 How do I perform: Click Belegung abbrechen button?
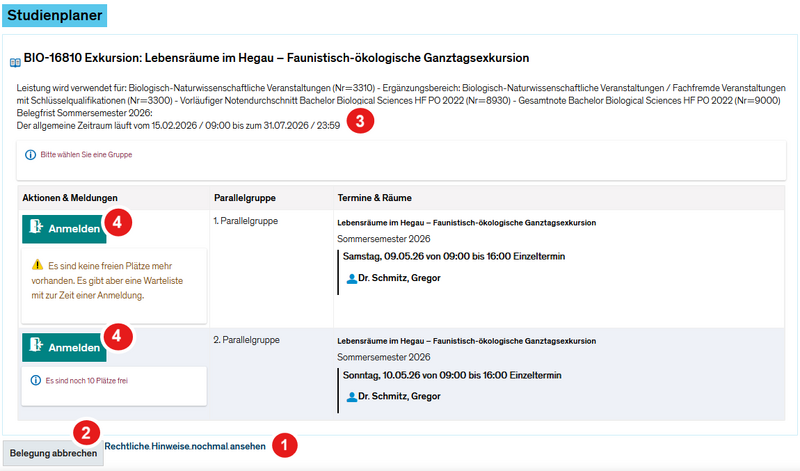[x=53, y=453]
